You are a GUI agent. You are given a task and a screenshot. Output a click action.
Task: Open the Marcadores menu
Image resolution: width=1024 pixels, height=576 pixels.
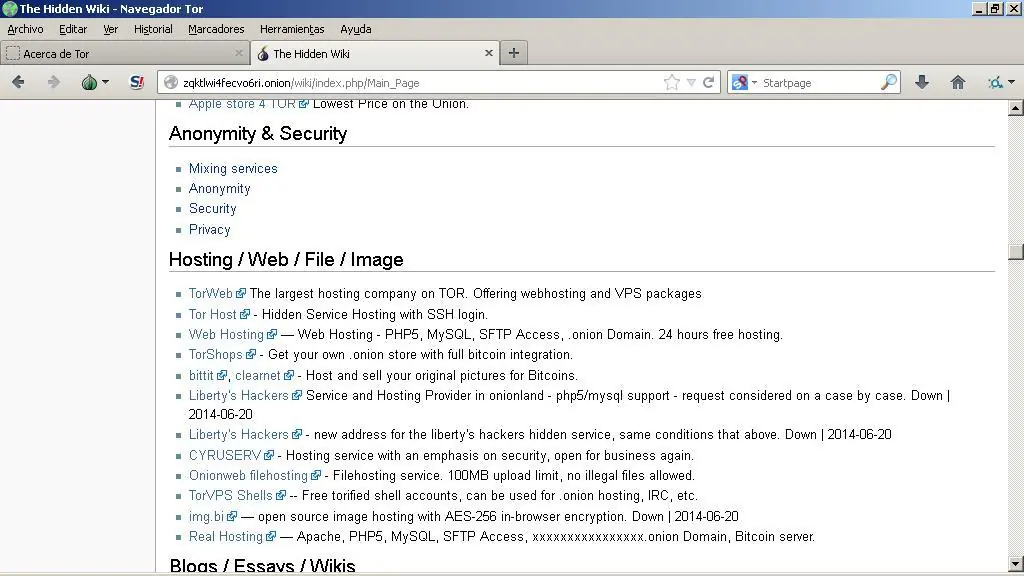(x=216, y=29)
